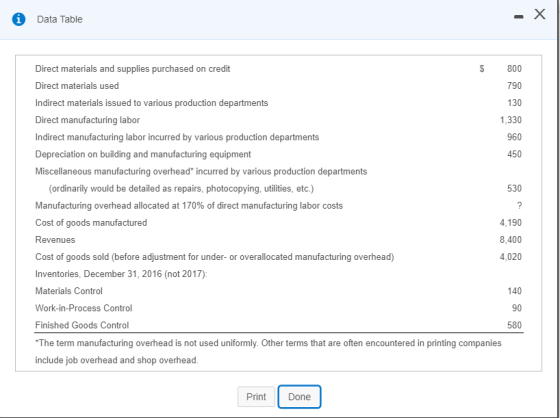The height and width of the screenshot is (418, 560).
Task: Click Indirect materials issued amount 130
Action: click(515, 103)
